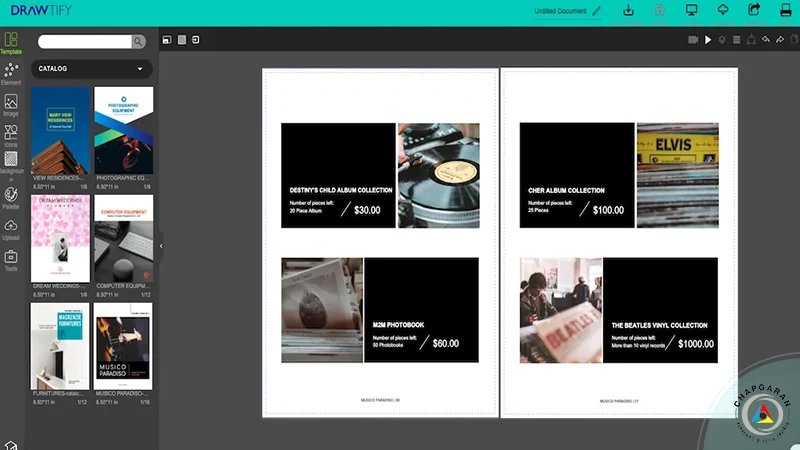This screenshot has width=800, height=450.
Task: Select the photo beside the M2M Photobook panel
Action: pos(322,310)
